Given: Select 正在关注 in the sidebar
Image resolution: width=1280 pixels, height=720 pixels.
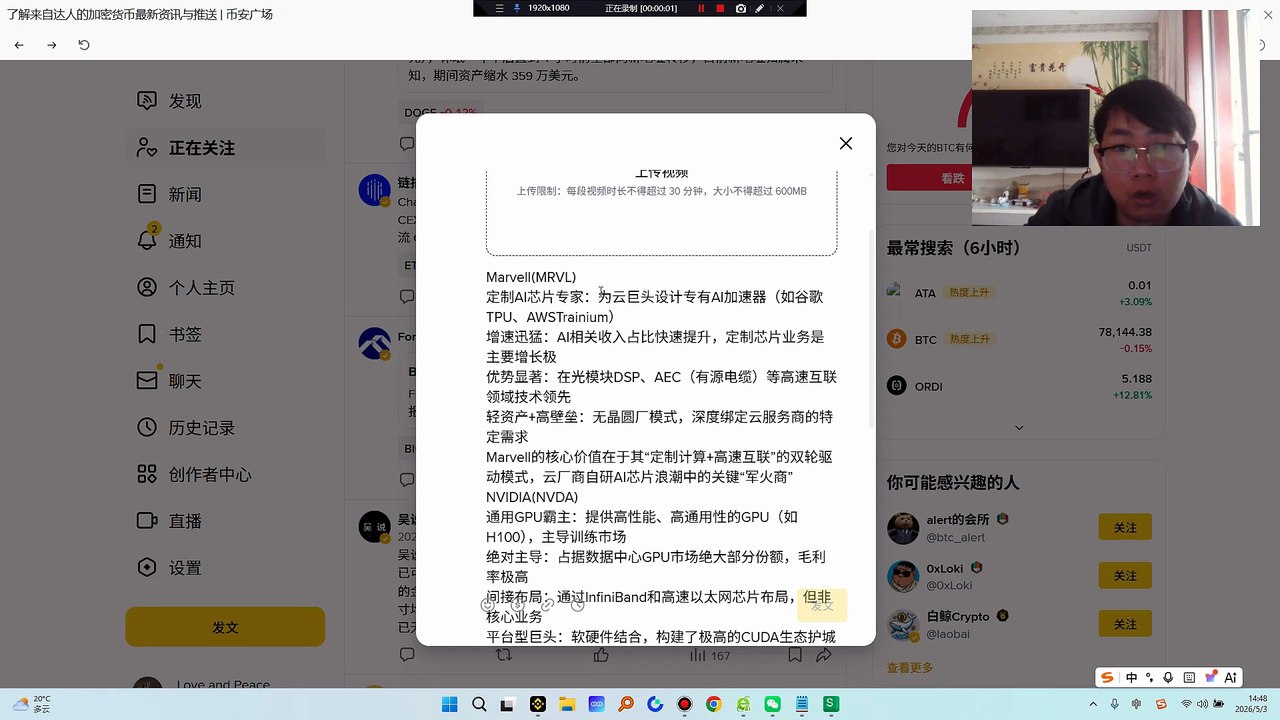Looking at the screenshot, I should pos(225,148).
